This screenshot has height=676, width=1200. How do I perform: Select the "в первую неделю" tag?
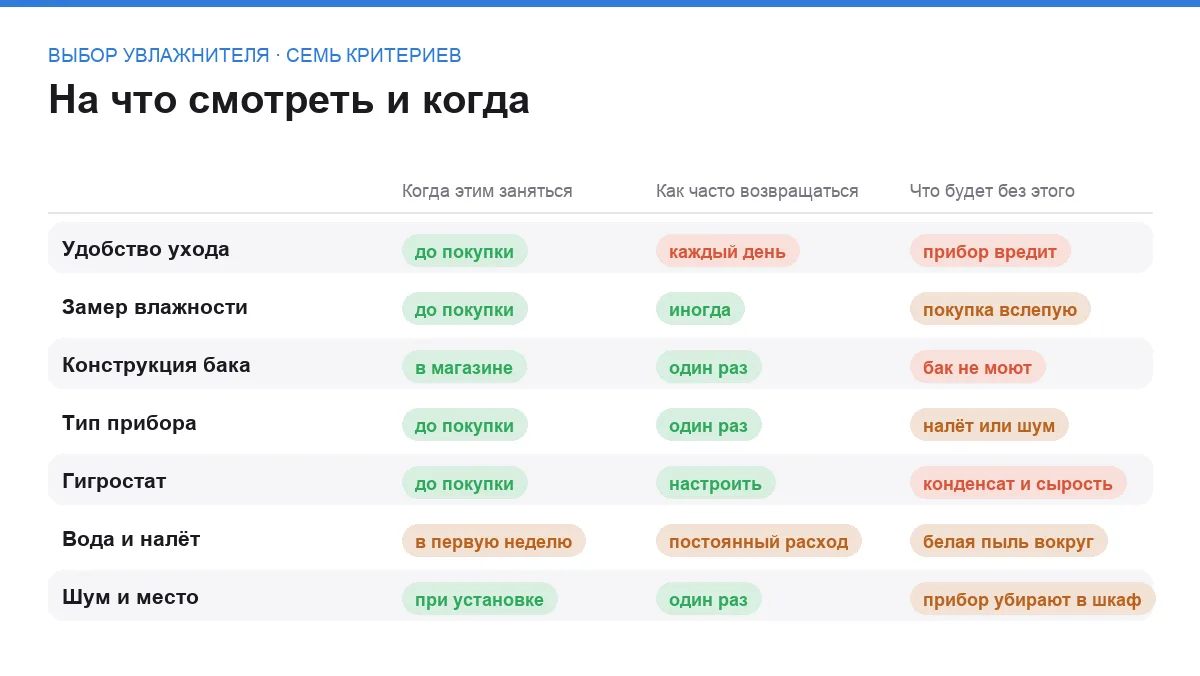[x=493, y=541]
